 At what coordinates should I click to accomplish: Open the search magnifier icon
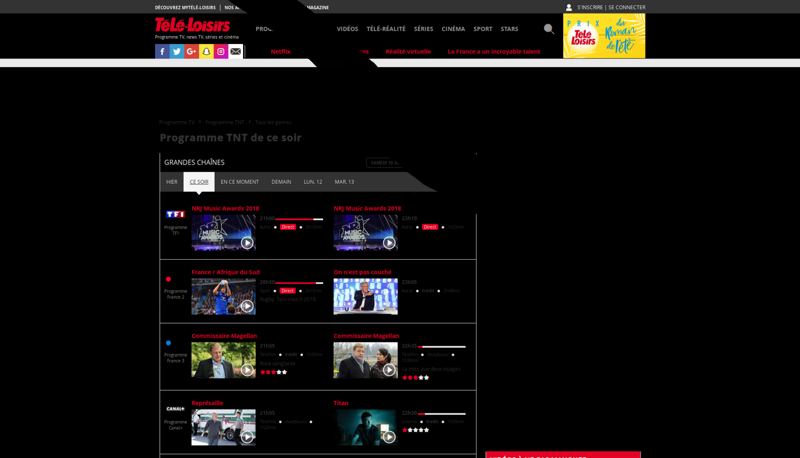pyautogui.click(x=548, y=29)
